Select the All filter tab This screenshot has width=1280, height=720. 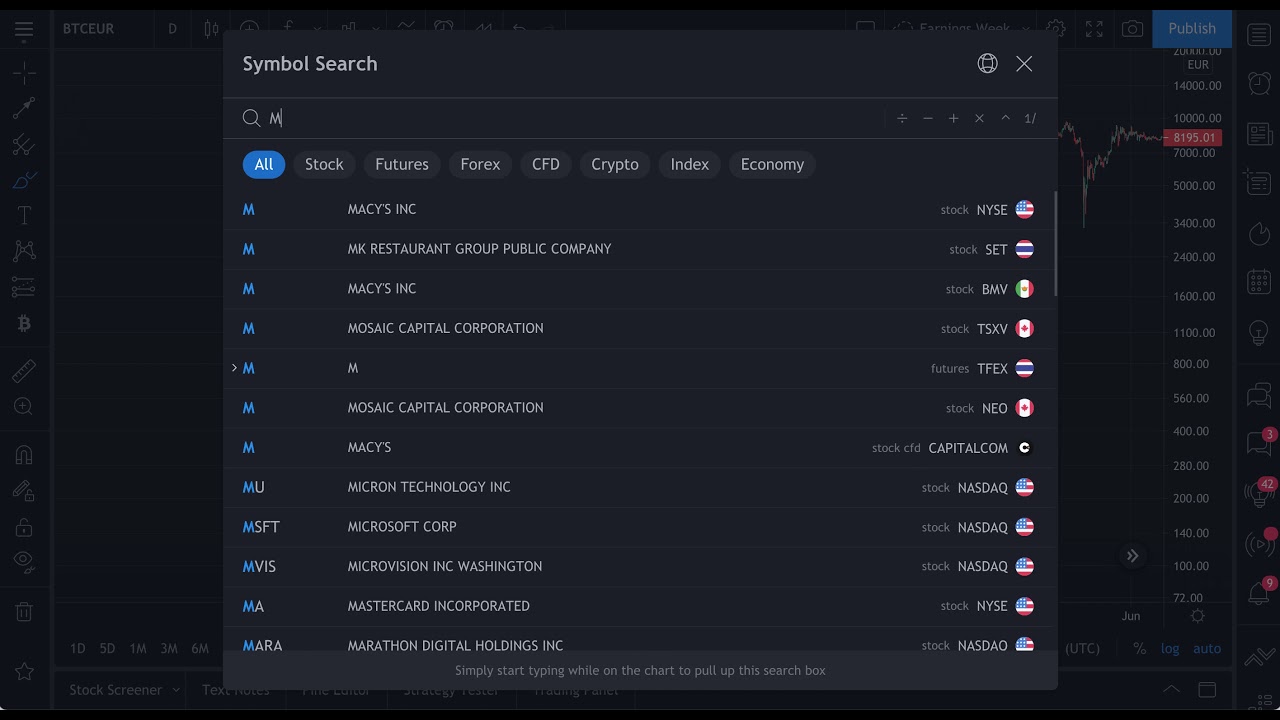point(264,164)
